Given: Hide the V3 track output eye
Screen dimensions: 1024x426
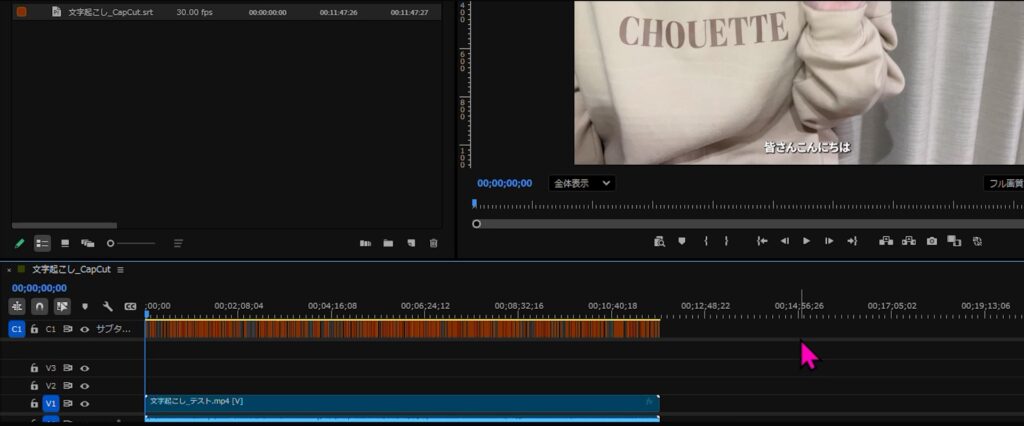Looking at the screenshot, I should pyautogui.click(x=85, y=368).
